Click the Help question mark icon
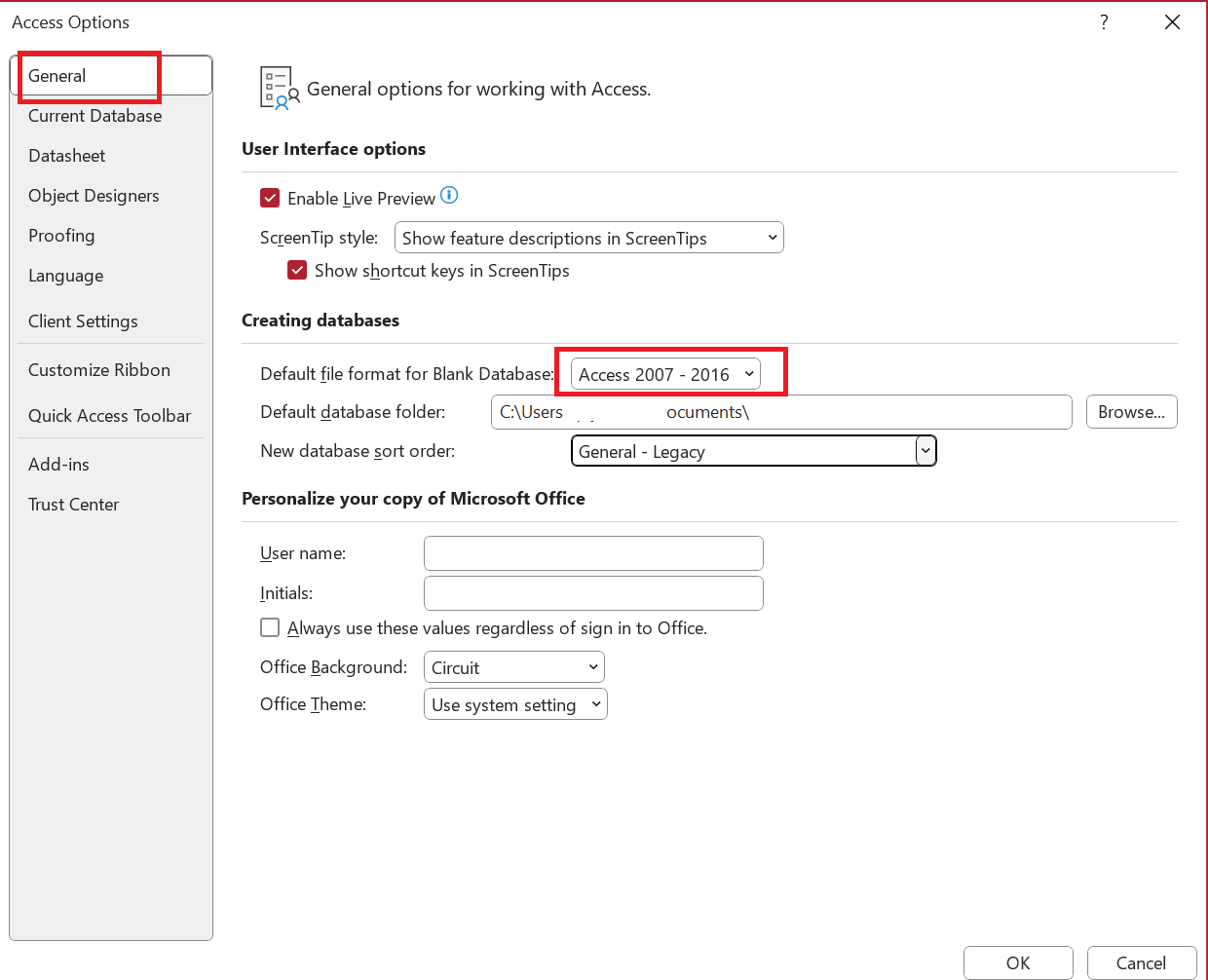The height and width of the screenshot is (980, 1208). [1104, 21]
